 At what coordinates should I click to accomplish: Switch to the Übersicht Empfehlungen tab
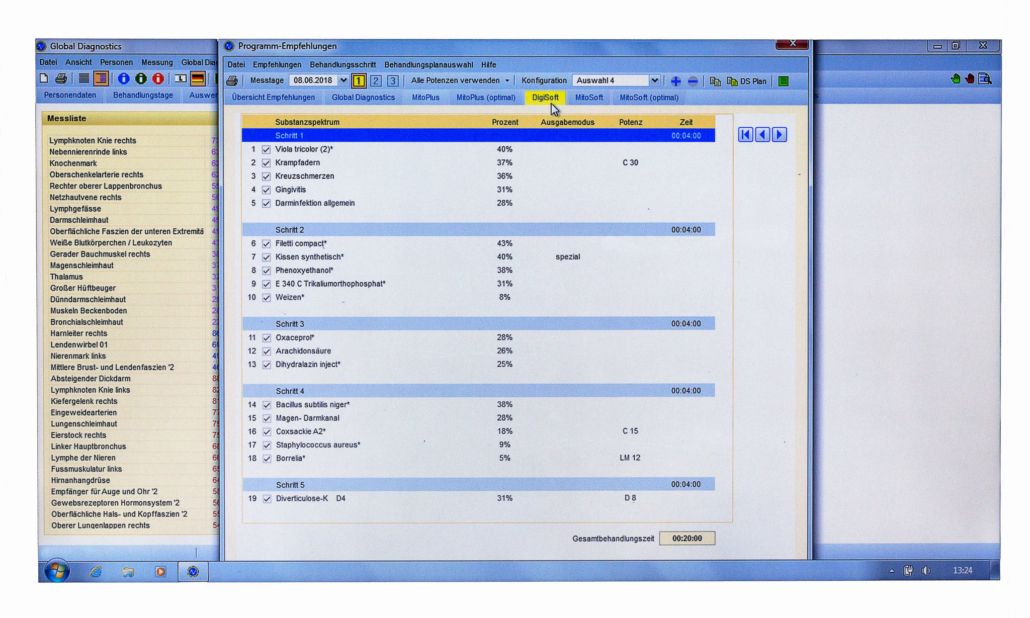(273, 97)
